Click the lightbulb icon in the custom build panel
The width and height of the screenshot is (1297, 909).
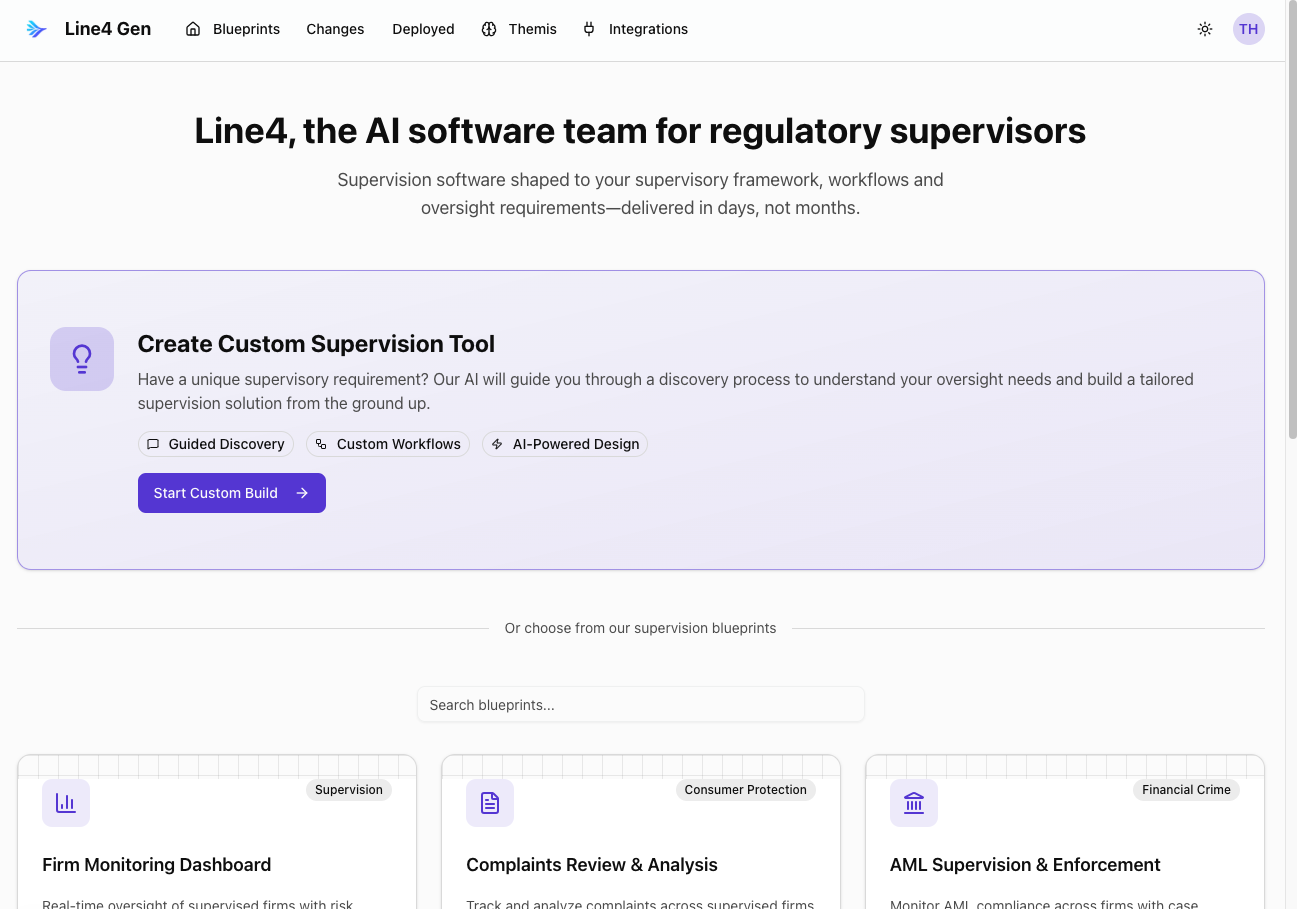click(x=82, y=358)
